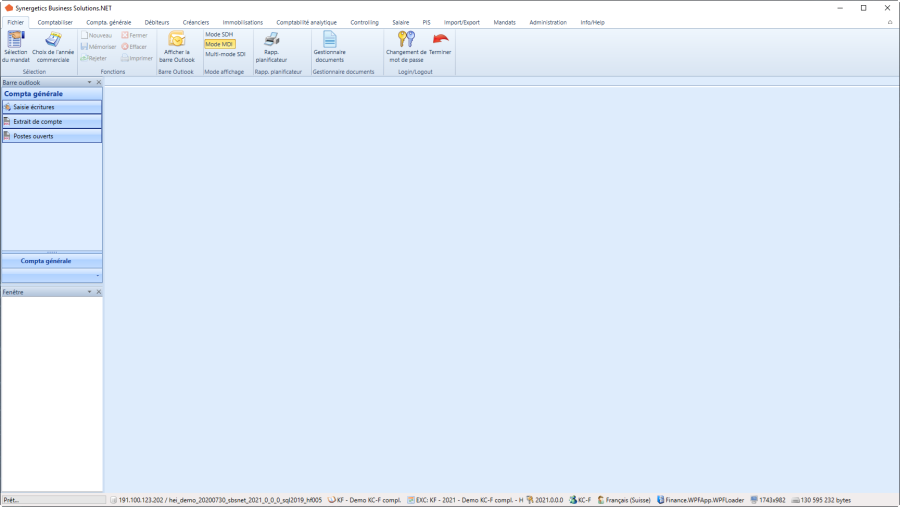The width and height of the screenshot is (900, 507).
Task: Click the 1743x982 resolution status entry
Action: (x=767, y=500)
